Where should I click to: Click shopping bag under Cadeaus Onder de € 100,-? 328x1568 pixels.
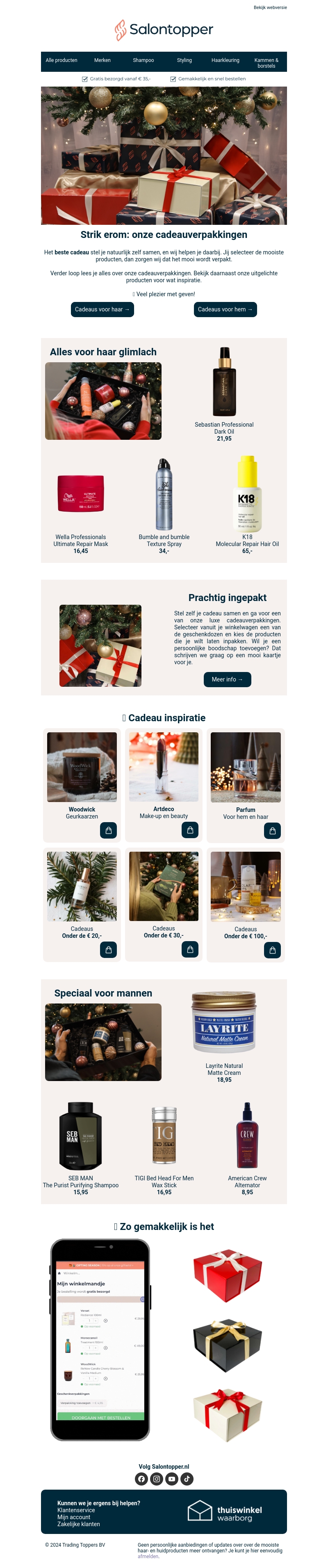tap(272, 950)
